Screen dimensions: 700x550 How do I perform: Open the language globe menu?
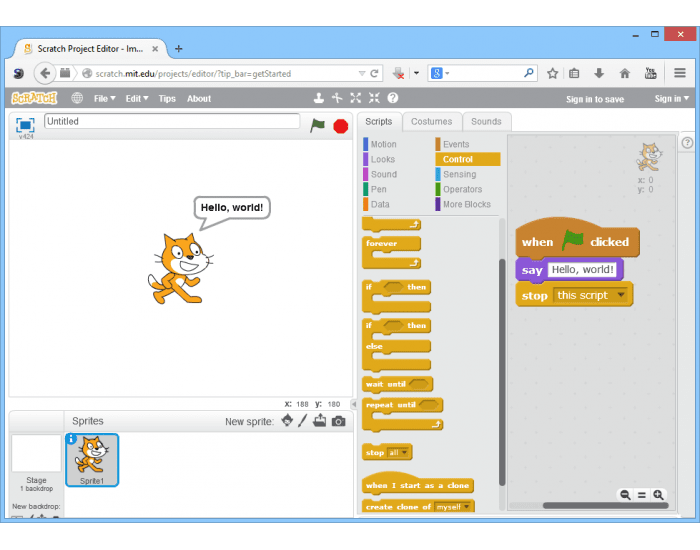77,98
